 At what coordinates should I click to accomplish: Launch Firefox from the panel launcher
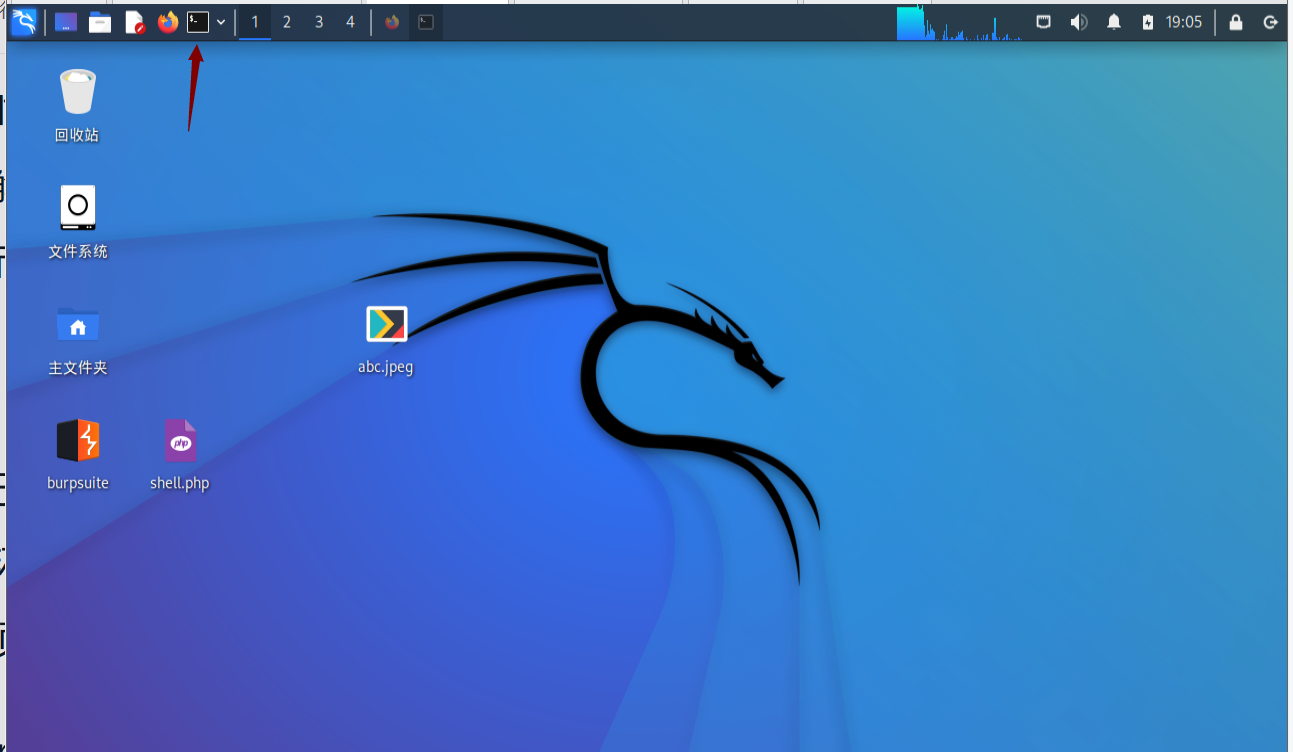[x=168, y=22]
